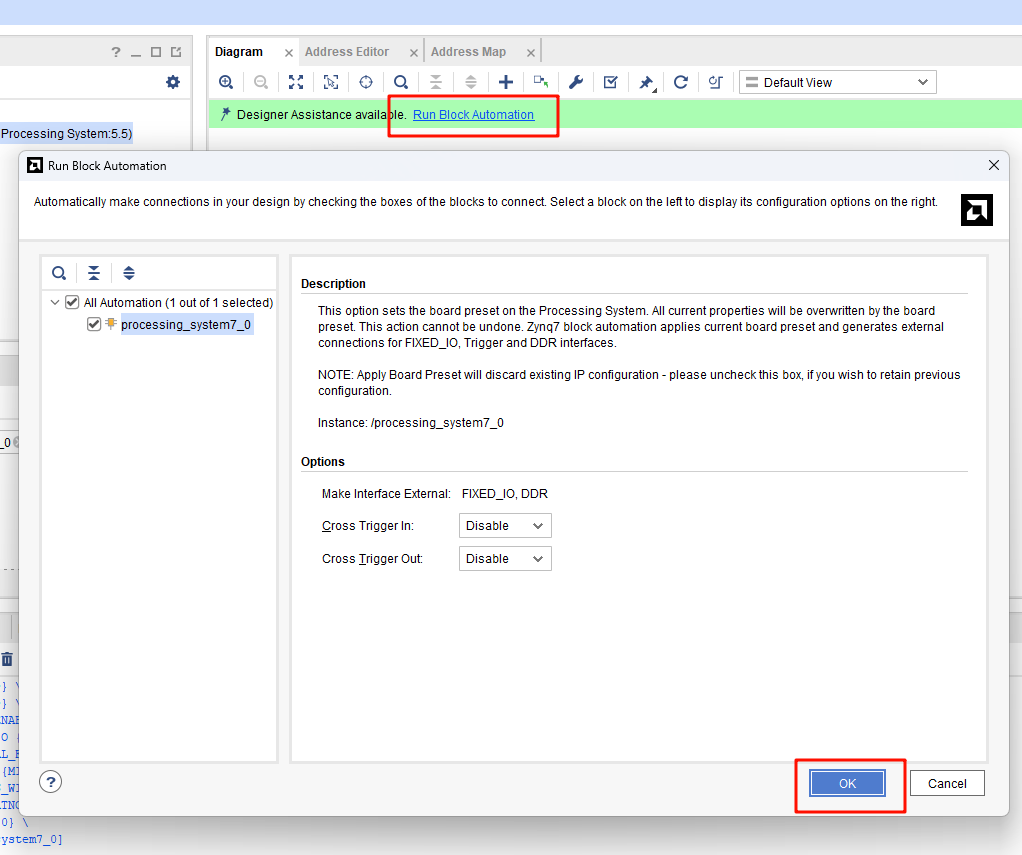Screen dimensions: 1022x855
Task: Open dialog help with question mark button
Action: coord(50,781)
